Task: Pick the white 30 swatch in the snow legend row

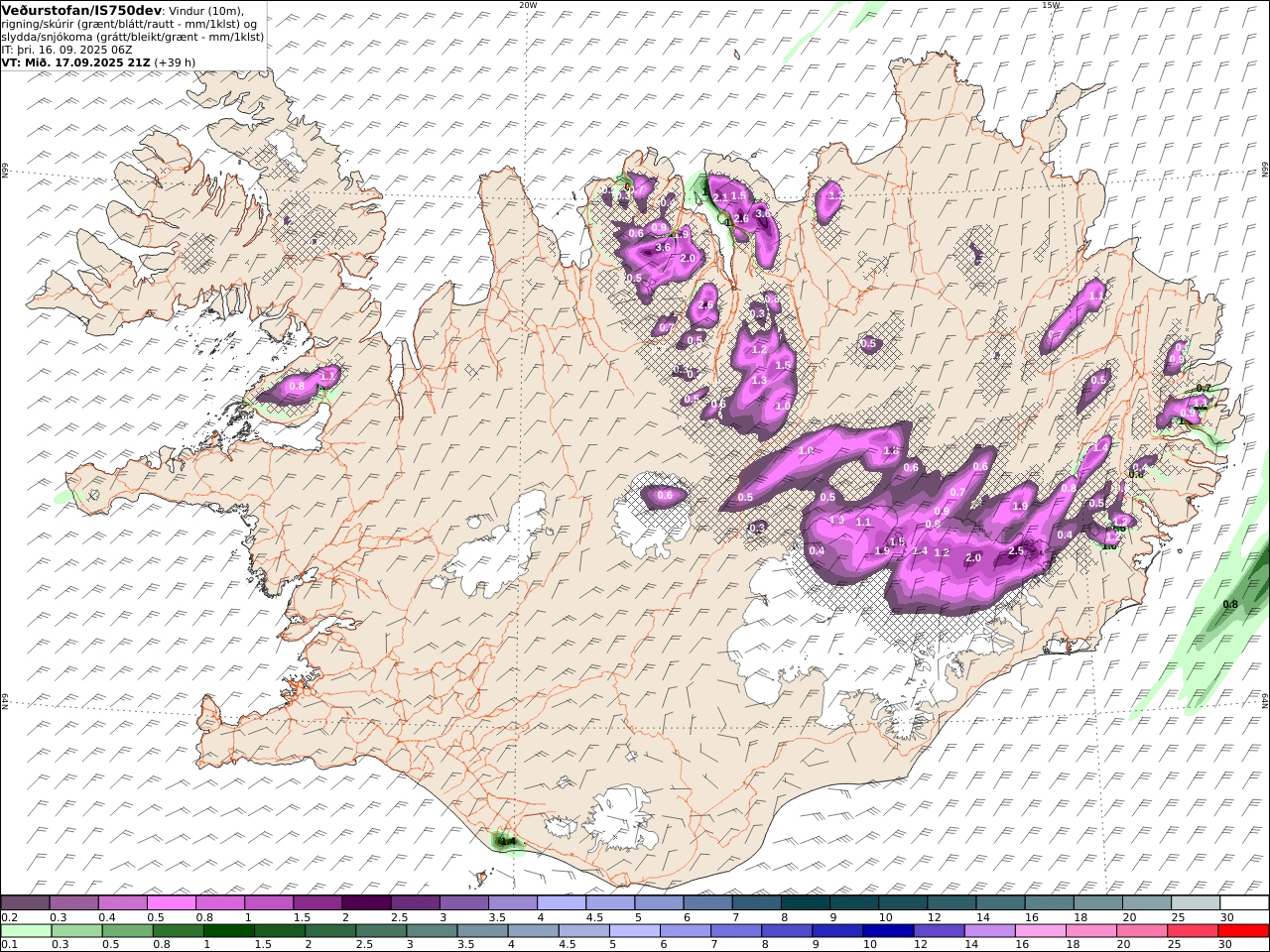Action: tap(1244, 902)
